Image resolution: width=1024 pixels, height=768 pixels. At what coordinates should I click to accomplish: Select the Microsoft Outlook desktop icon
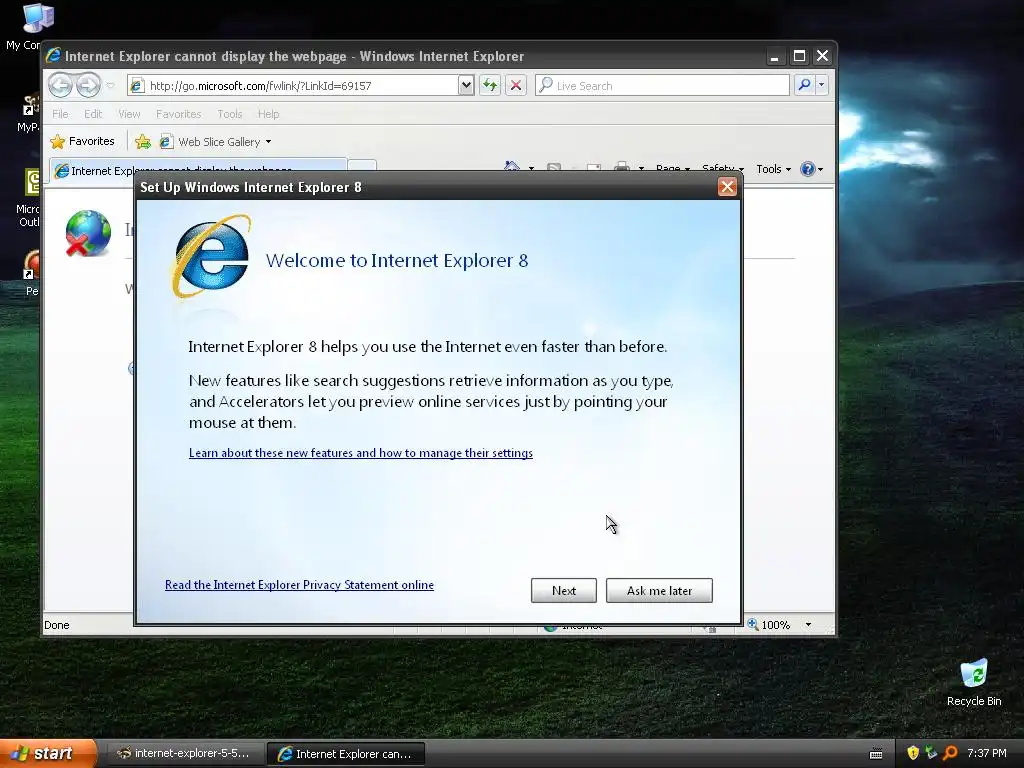click(27, 198)
